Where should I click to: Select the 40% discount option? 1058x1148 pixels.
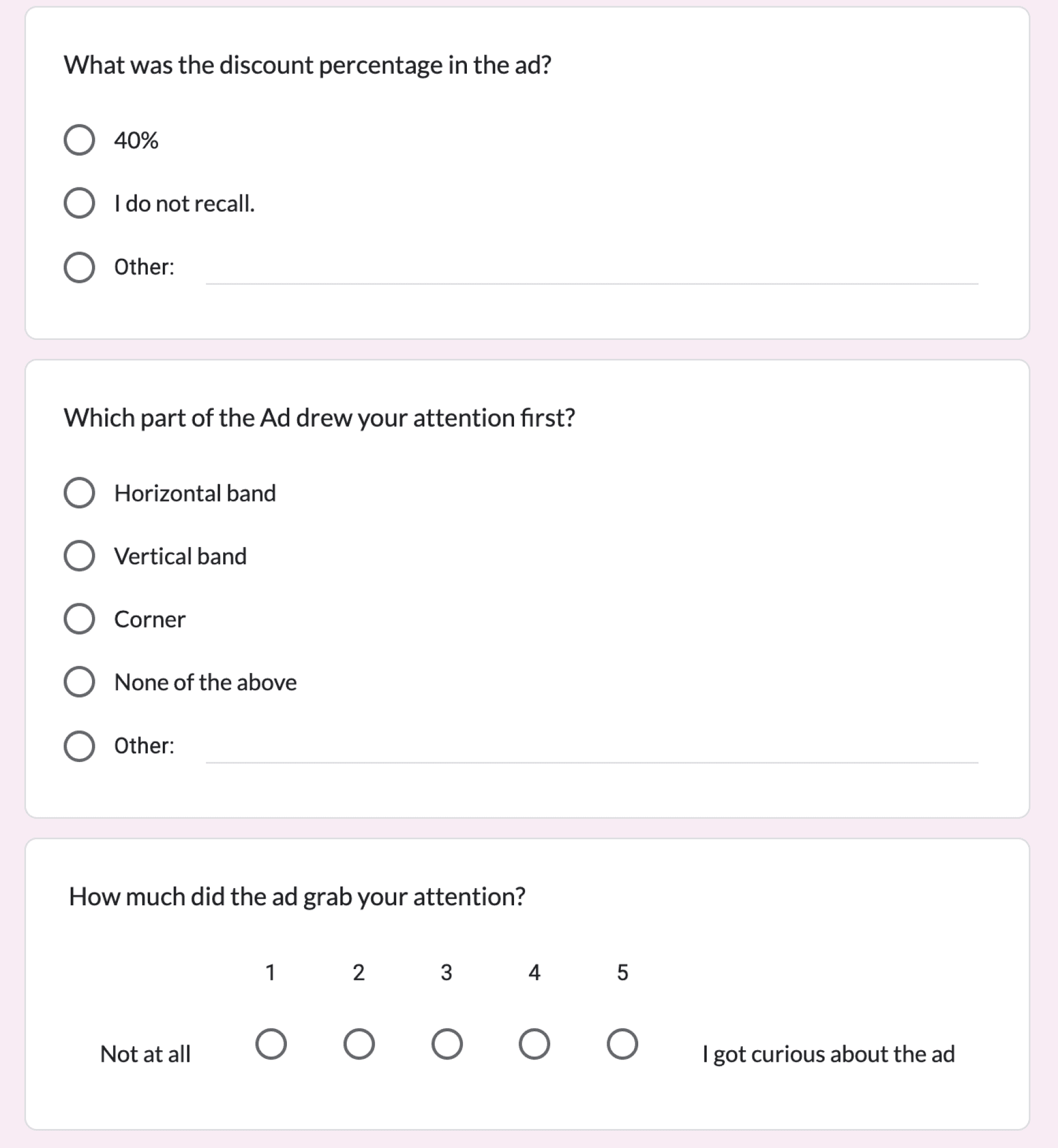point(79,140)
